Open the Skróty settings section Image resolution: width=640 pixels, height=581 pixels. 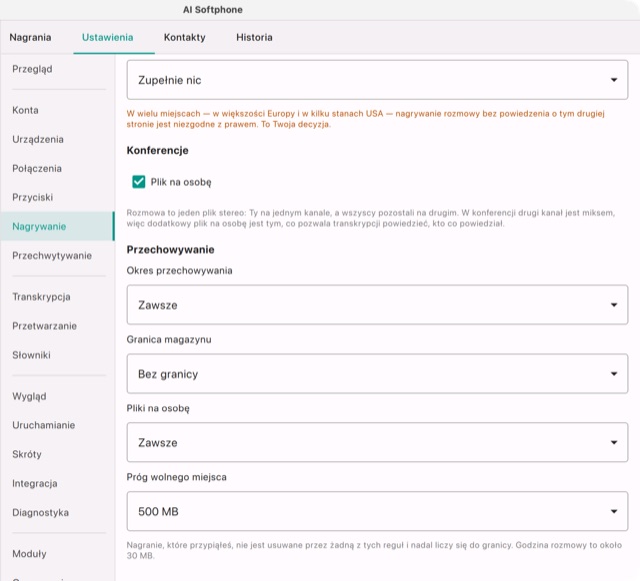click(x=57, y=454)
